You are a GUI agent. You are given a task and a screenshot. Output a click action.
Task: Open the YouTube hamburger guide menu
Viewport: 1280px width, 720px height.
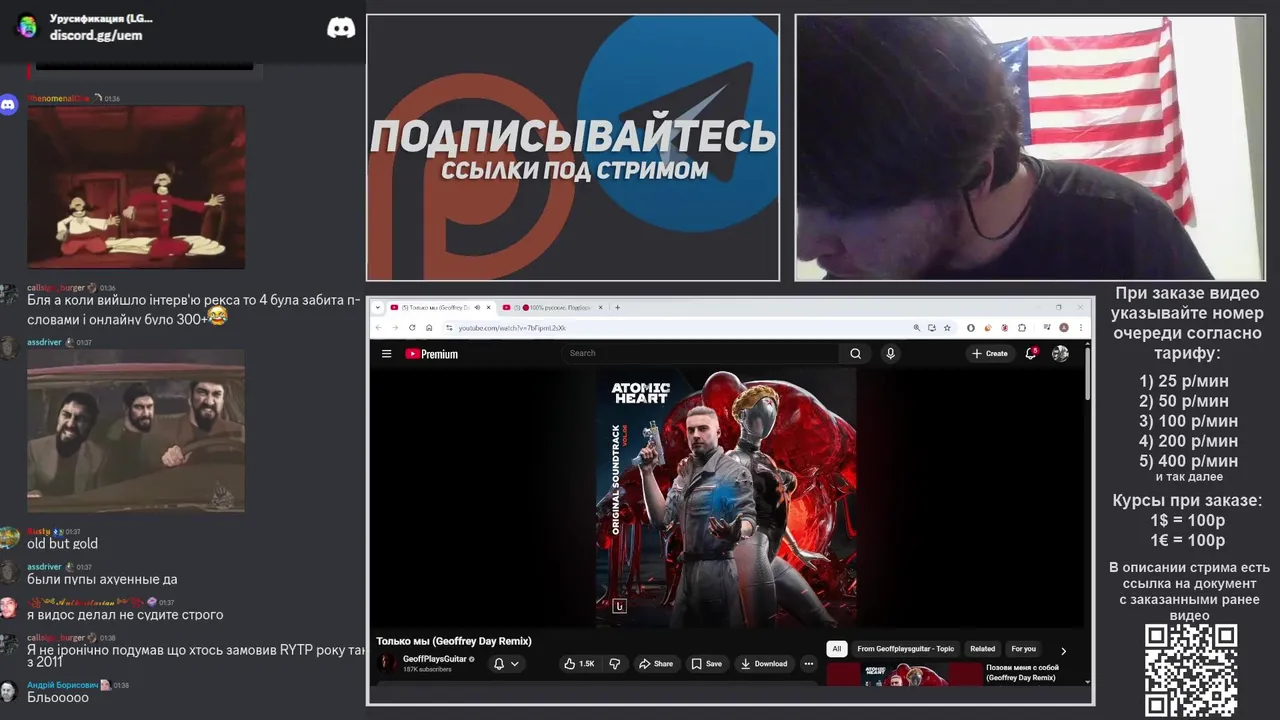[386, 353]
